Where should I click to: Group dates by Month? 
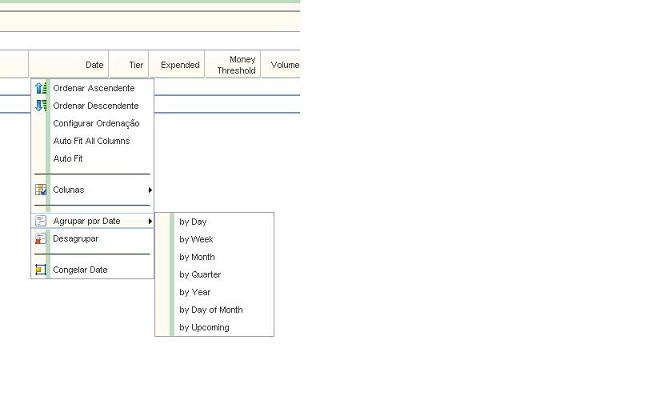[197, 257]
